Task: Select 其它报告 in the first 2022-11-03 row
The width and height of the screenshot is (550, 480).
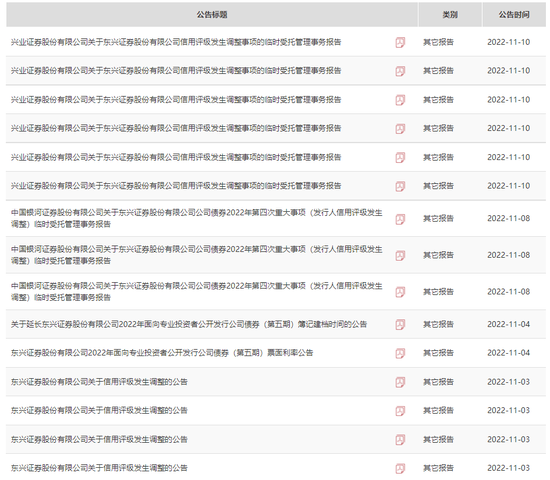Action: pos(438,382)
